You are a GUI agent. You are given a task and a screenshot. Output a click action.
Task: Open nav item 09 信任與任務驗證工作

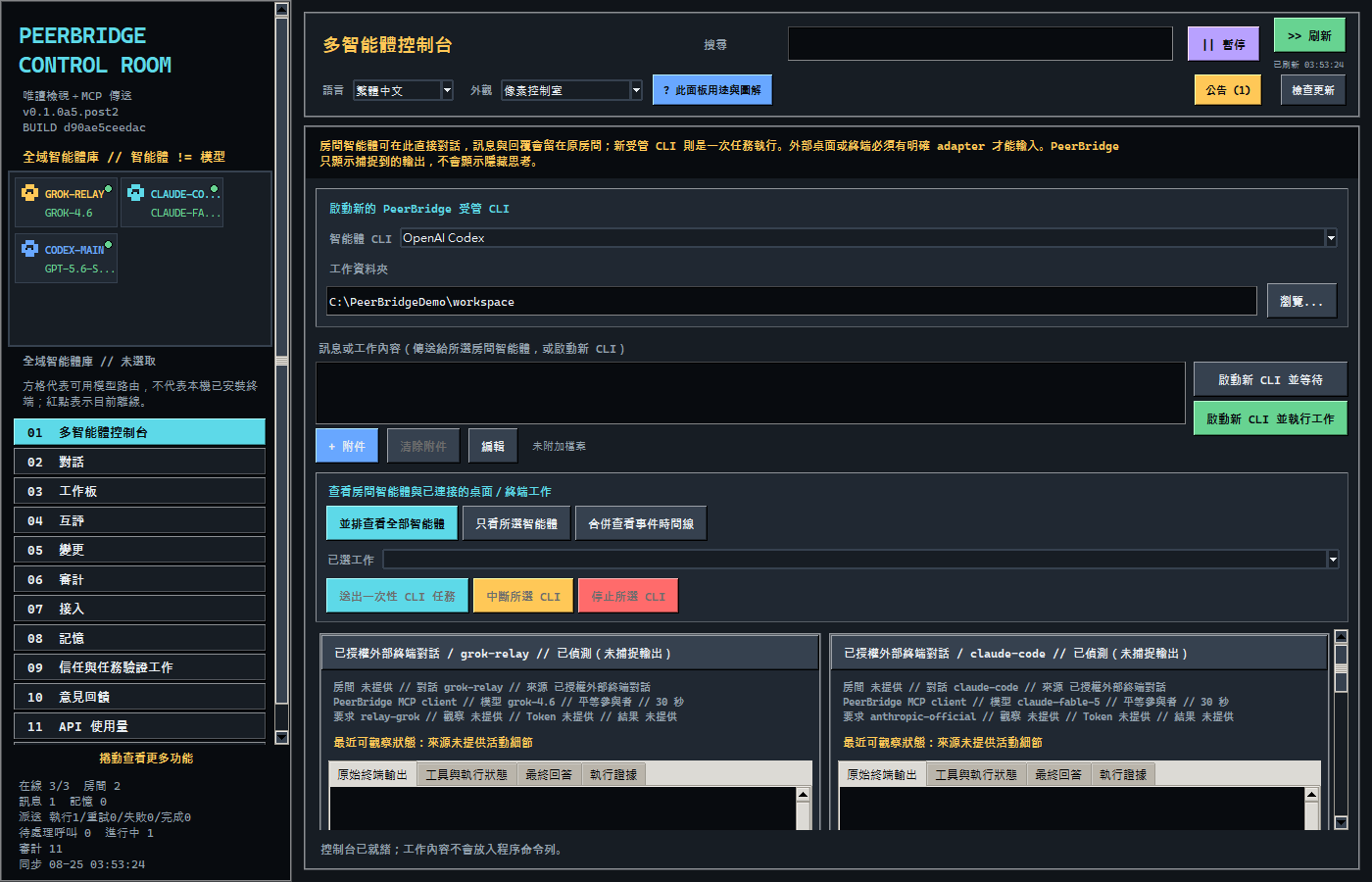pyautogui.click(x=139, y=667)
